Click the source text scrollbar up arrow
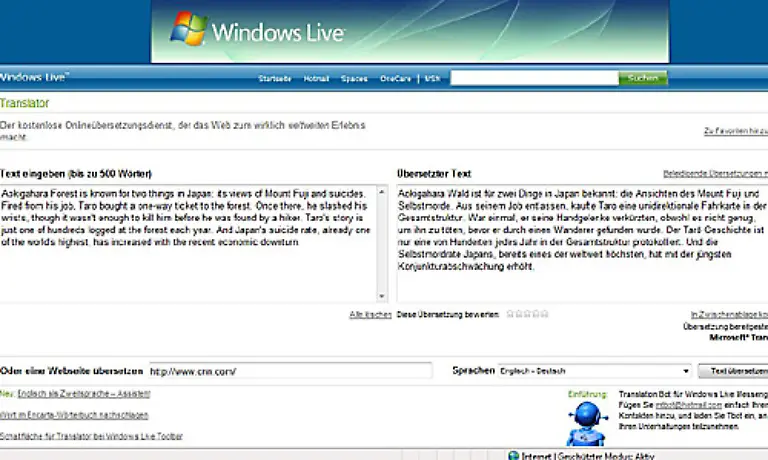 [382, 192]
